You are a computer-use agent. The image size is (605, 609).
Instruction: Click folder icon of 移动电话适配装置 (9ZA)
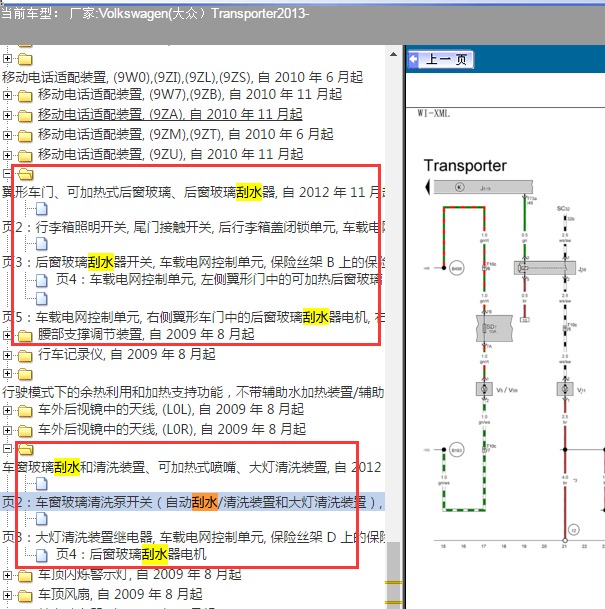coord(25,116)
